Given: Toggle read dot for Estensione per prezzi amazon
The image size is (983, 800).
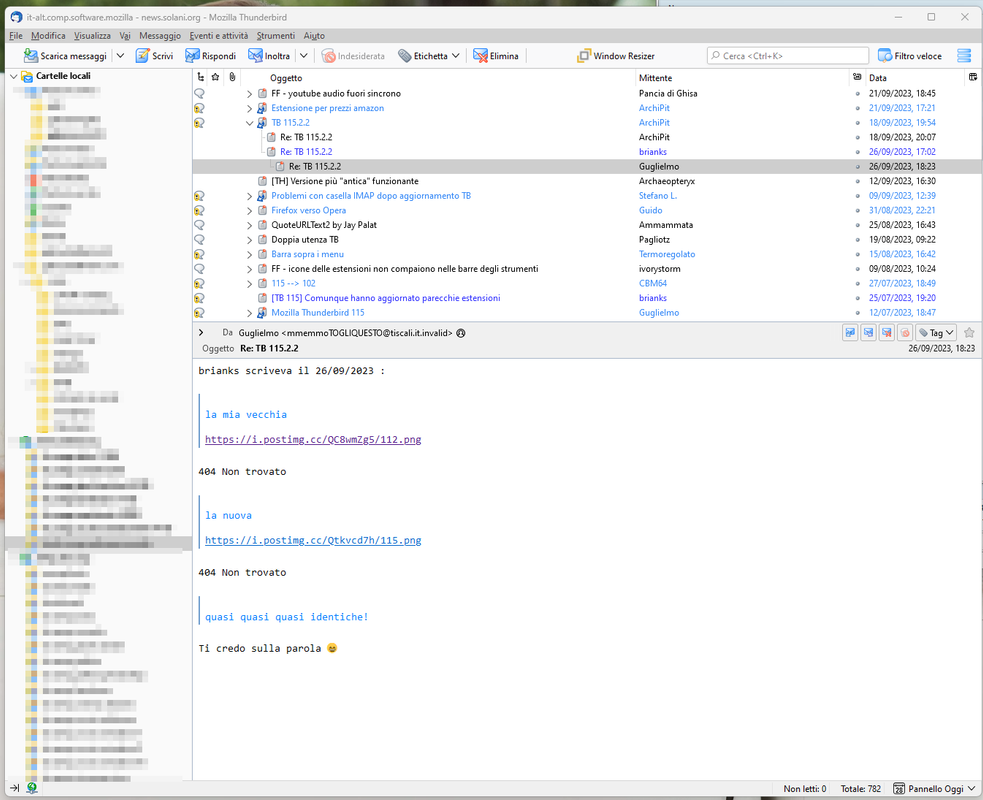Looking at the screenshot, I should click(858, 108).
